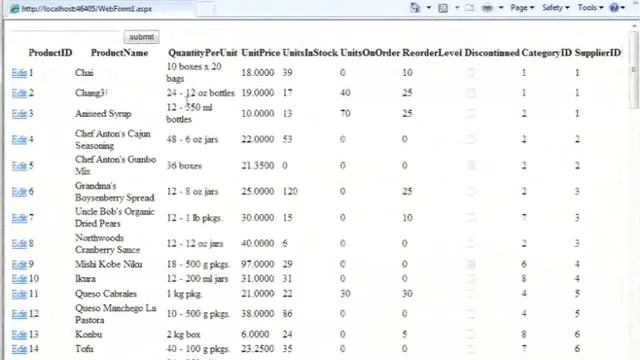
Task: Click the price 97.0000 cell
Action: (x=257, y=264)
